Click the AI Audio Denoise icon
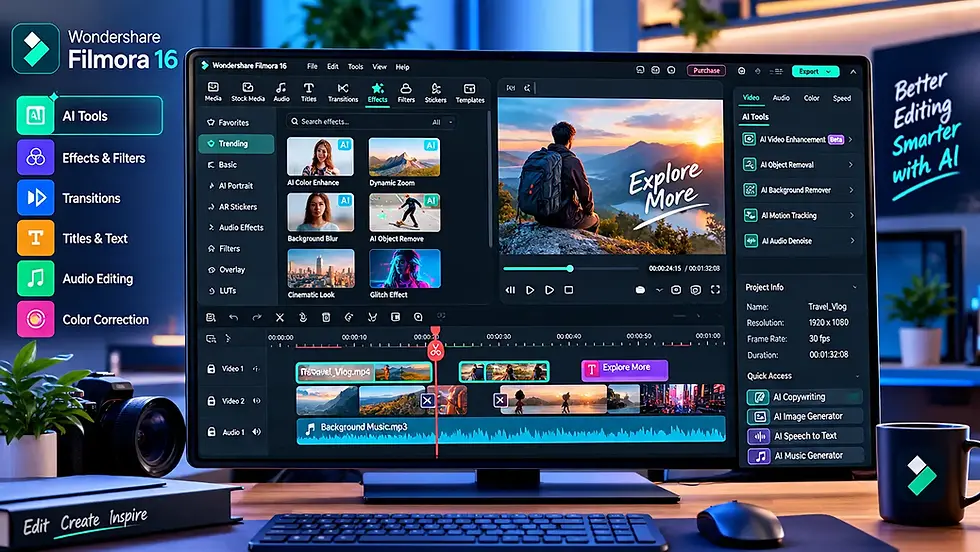Image resolution: width=980 pixels, height=552 pixels. click(751, 241)
